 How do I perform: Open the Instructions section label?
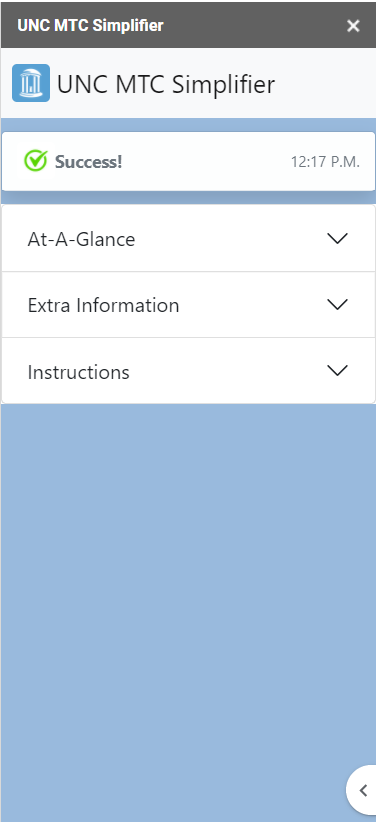[79, 372]
